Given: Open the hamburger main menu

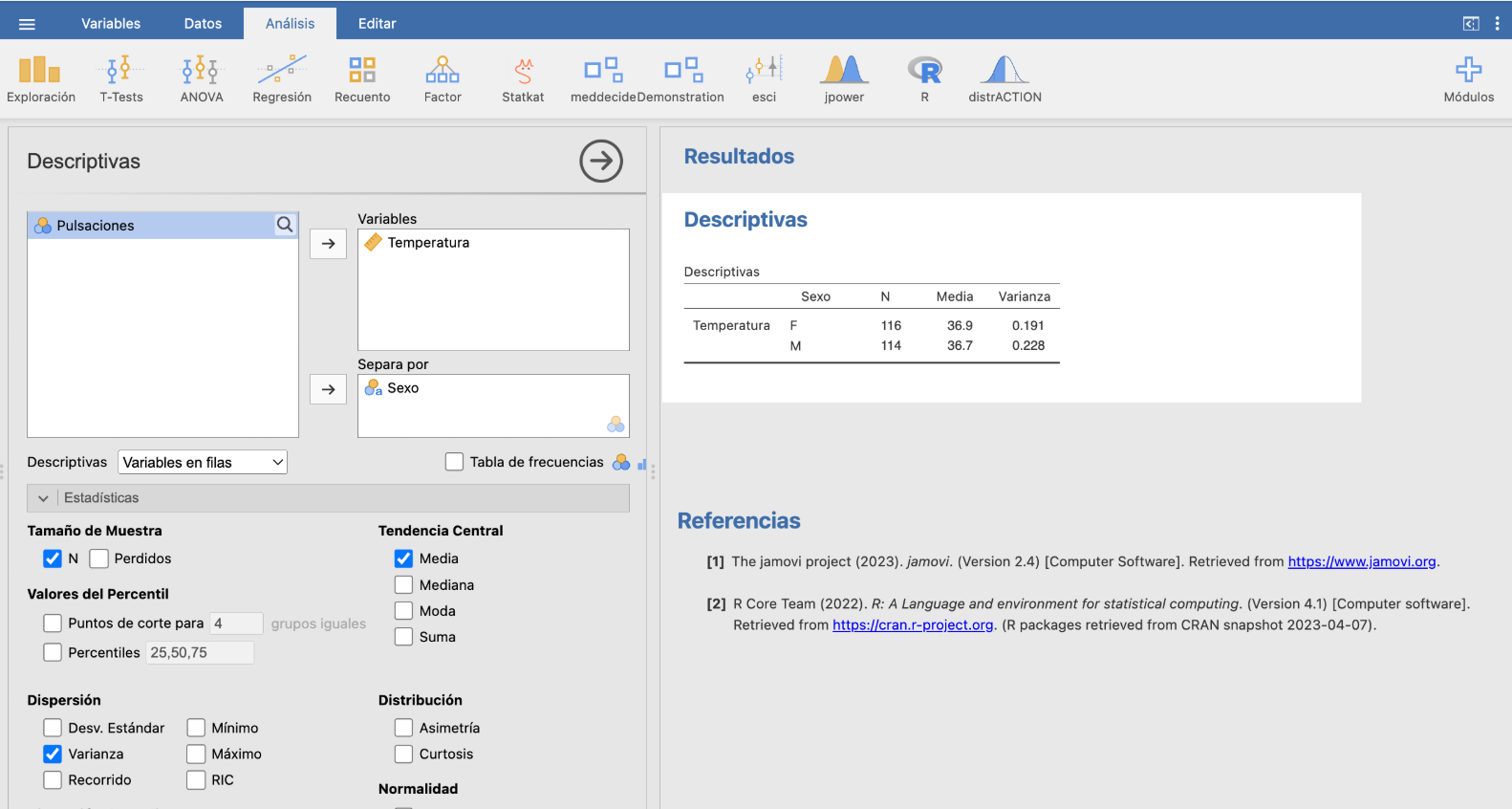Looking at the screenshot, I should [x=27, y=24].
